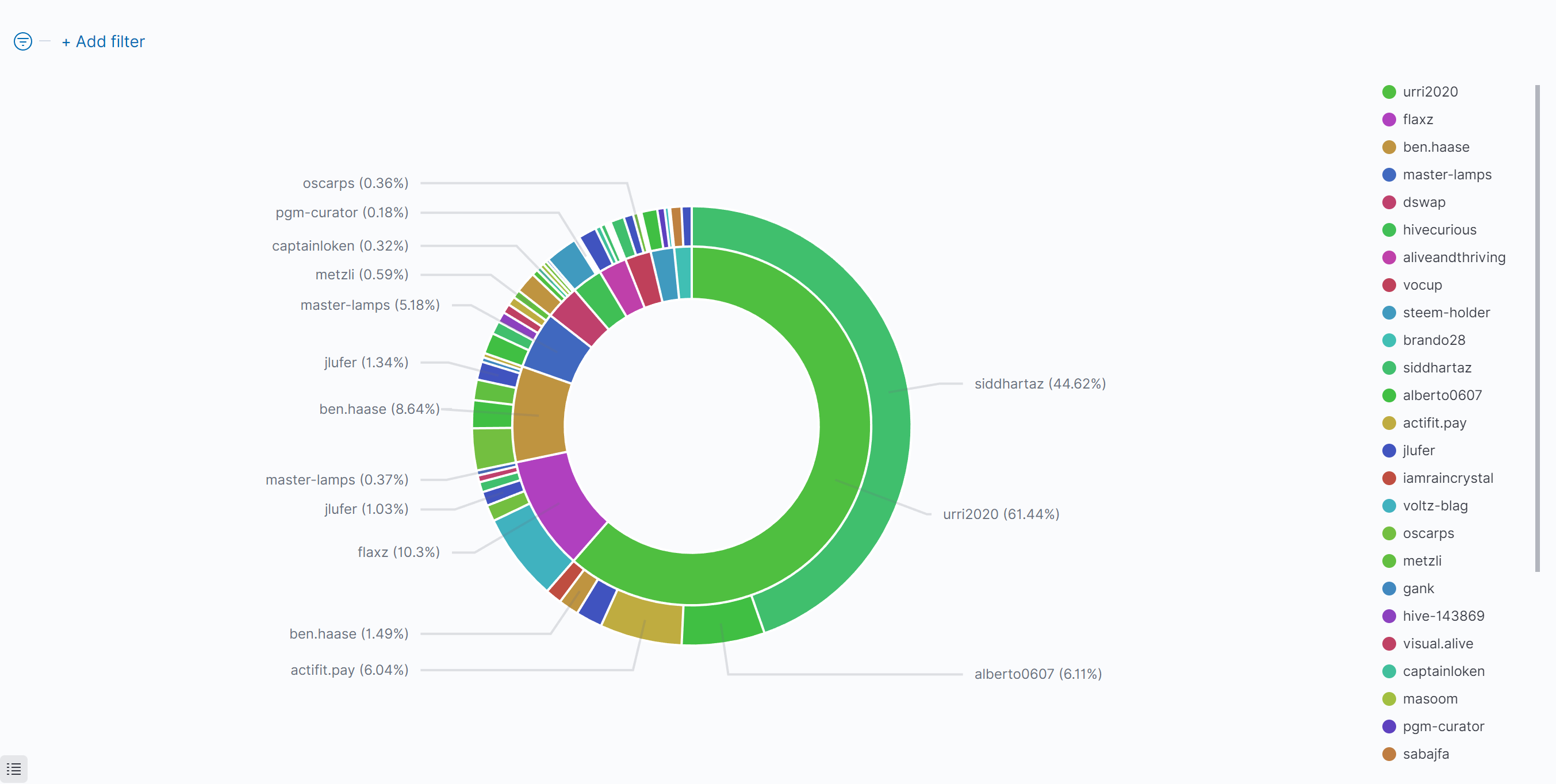Click the captainloken (0.32%) chart label
This screenshot has height=784, width=1556.
pos(340,246)
